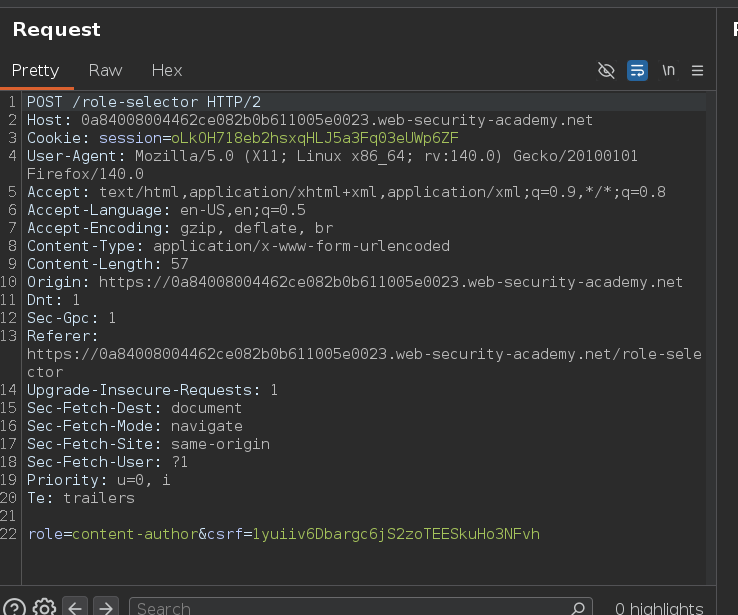Click the Accept header line
This screenshot has height=615, width=738.
tap(346, 192)
